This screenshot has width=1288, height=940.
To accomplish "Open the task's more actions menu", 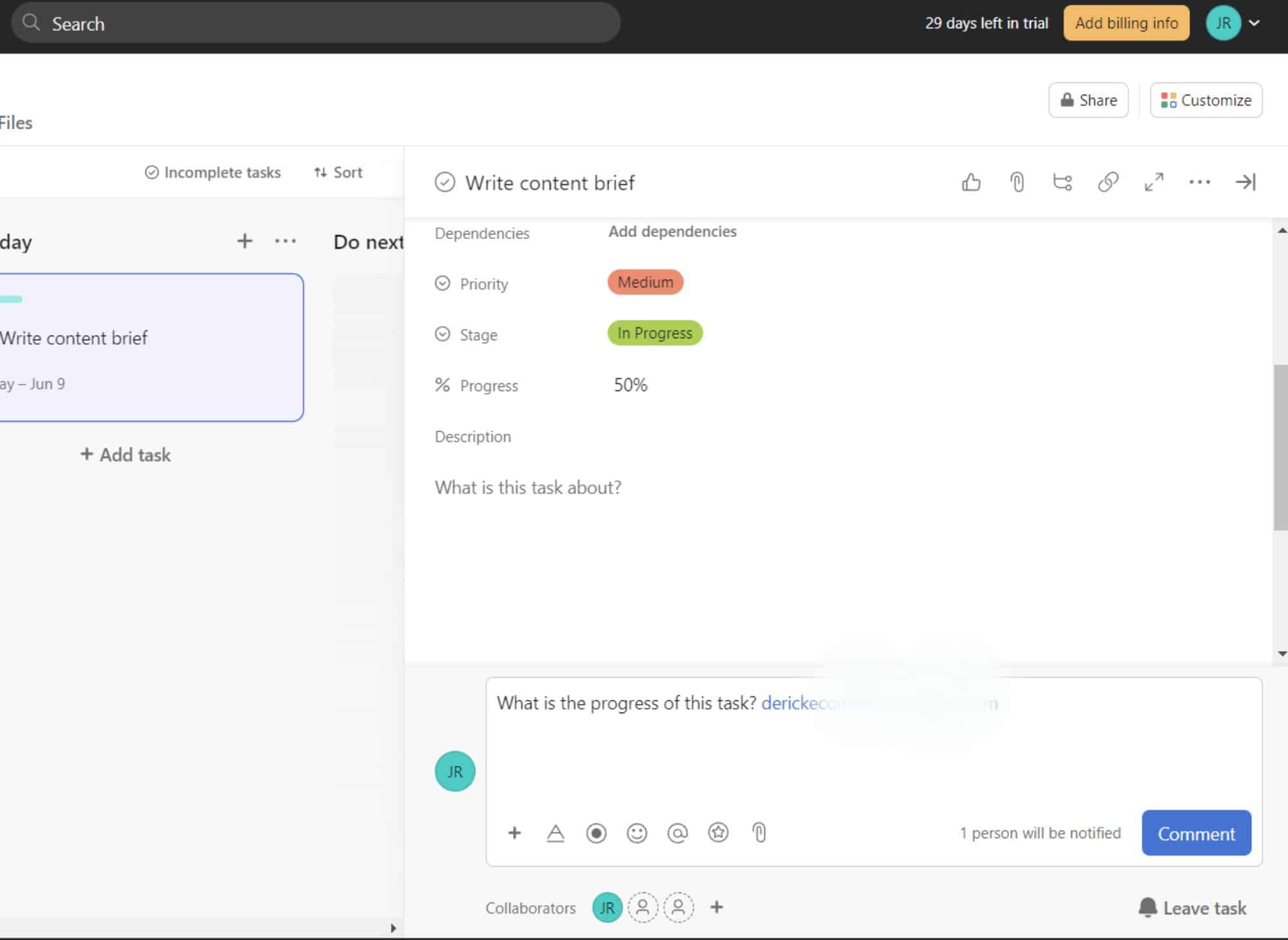I will pos(1199,182).
